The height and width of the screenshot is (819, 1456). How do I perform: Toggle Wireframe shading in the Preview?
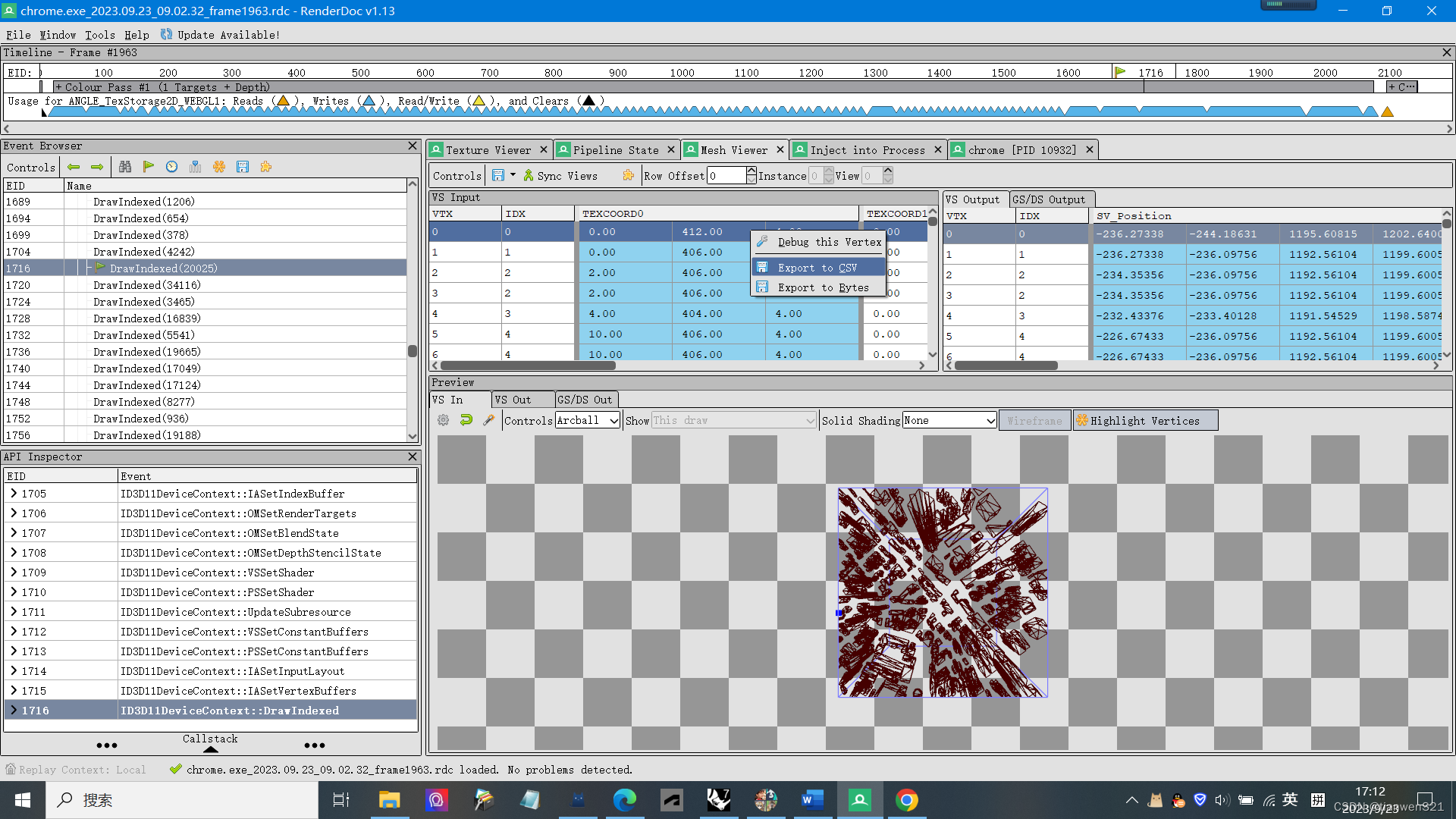(1034, 420)
